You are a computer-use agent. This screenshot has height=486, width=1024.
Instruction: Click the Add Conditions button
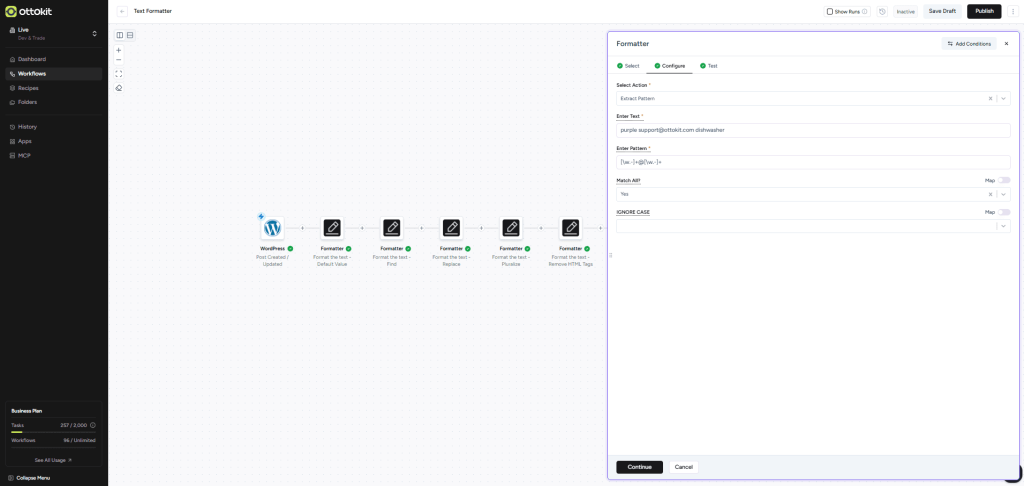(x=968, y=44)
